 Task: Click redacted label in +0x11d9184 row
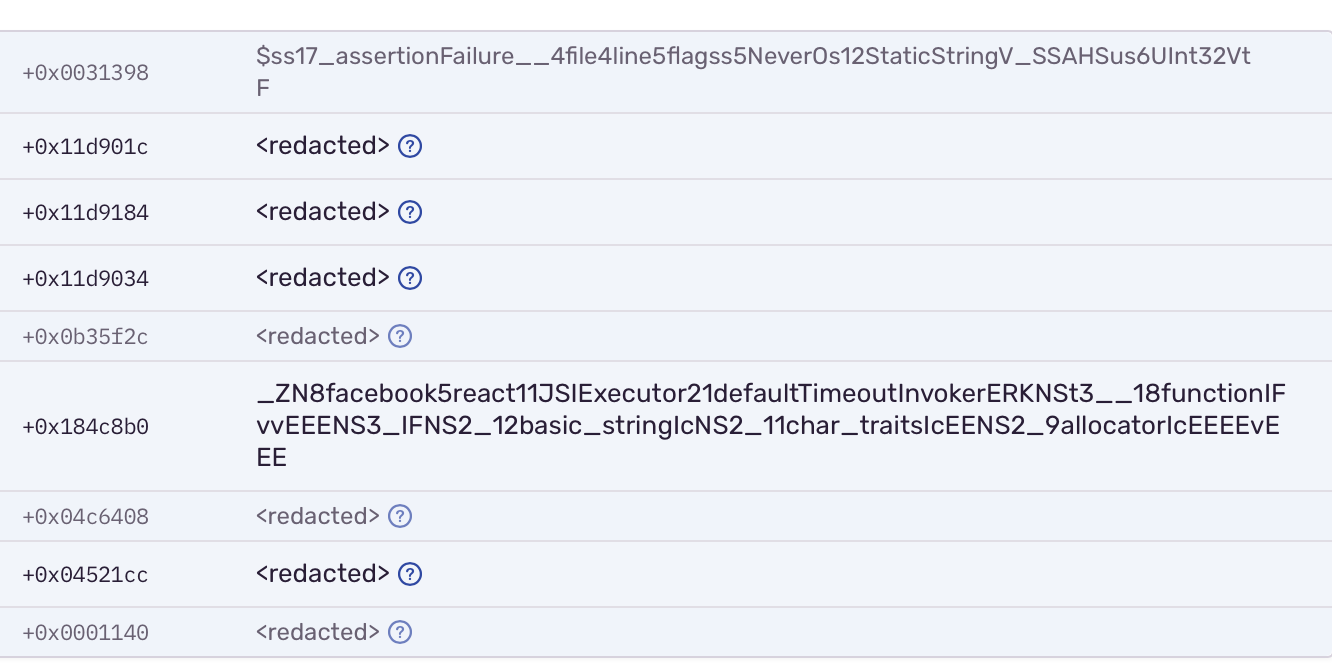(x=322, y=212)
